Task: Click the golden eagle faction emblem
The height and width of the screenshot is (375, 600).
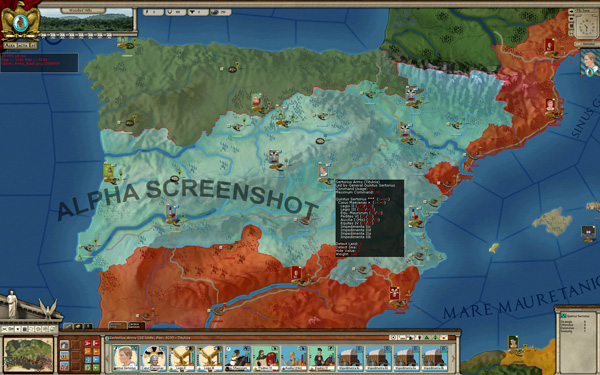Action: click(20, 22)
